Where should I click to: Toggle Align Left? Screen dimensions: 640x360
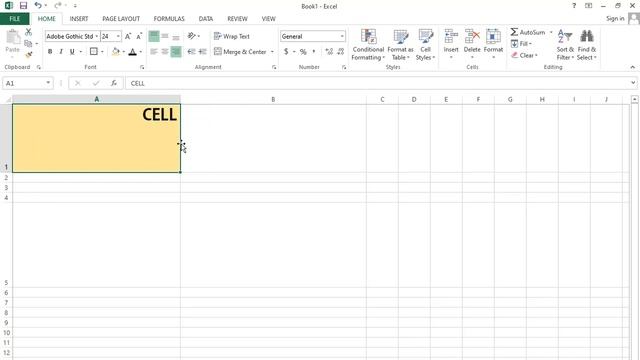[x=154, y=51]
